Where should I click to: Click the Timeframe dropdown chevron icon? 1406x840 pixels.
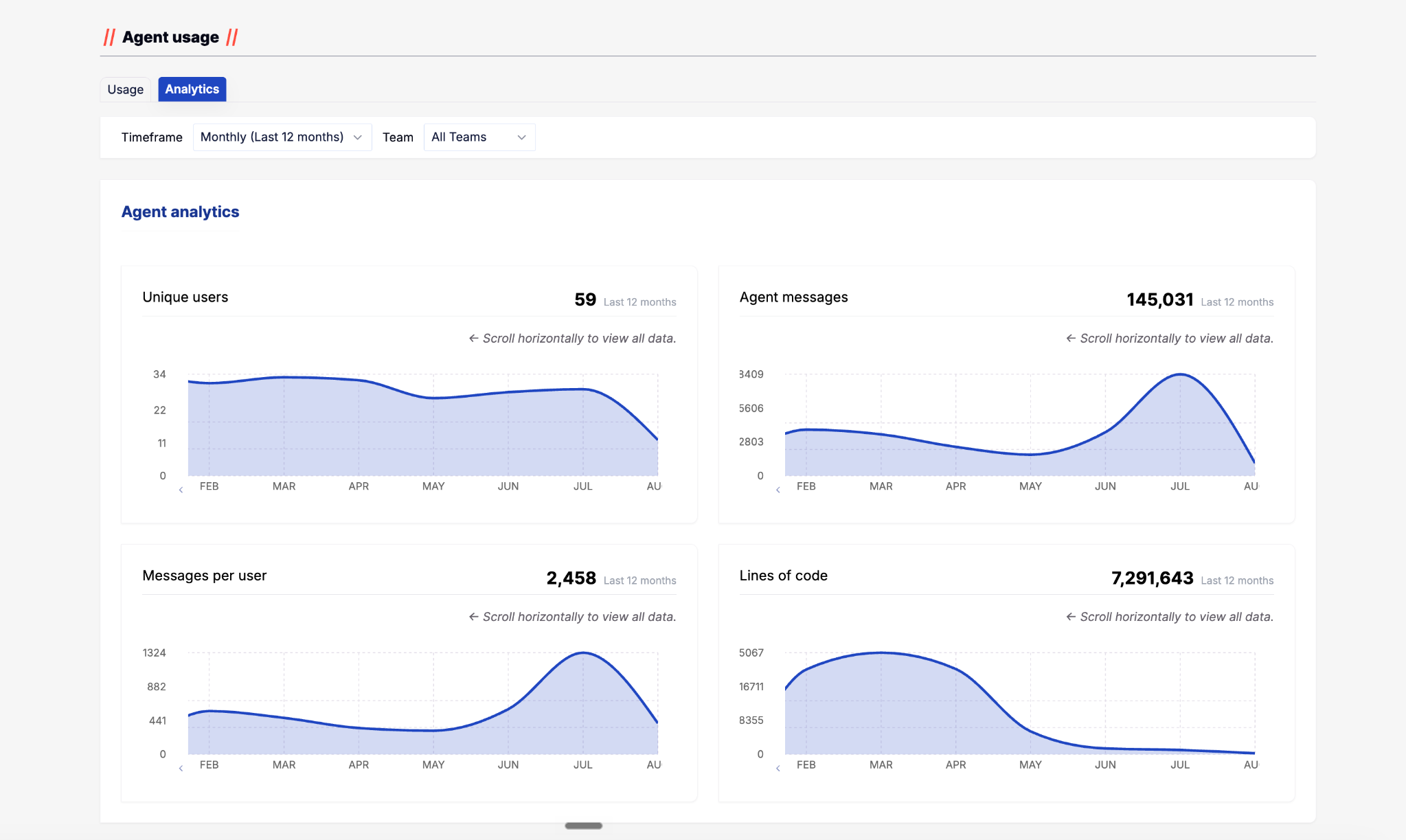coord(357,137)
